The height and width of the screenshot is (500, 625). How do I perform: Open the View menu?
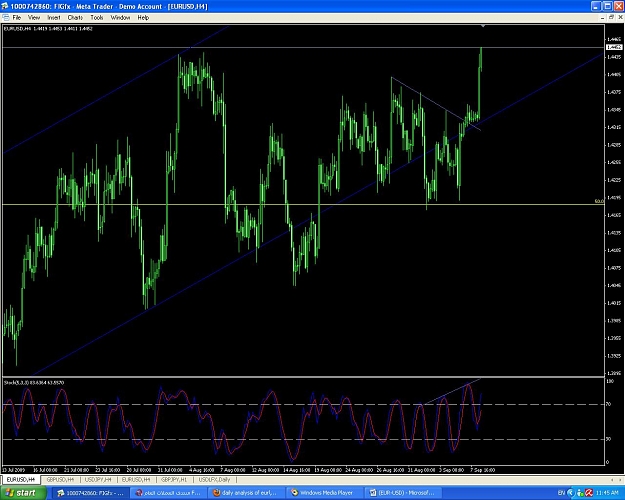tap(34, 18)
